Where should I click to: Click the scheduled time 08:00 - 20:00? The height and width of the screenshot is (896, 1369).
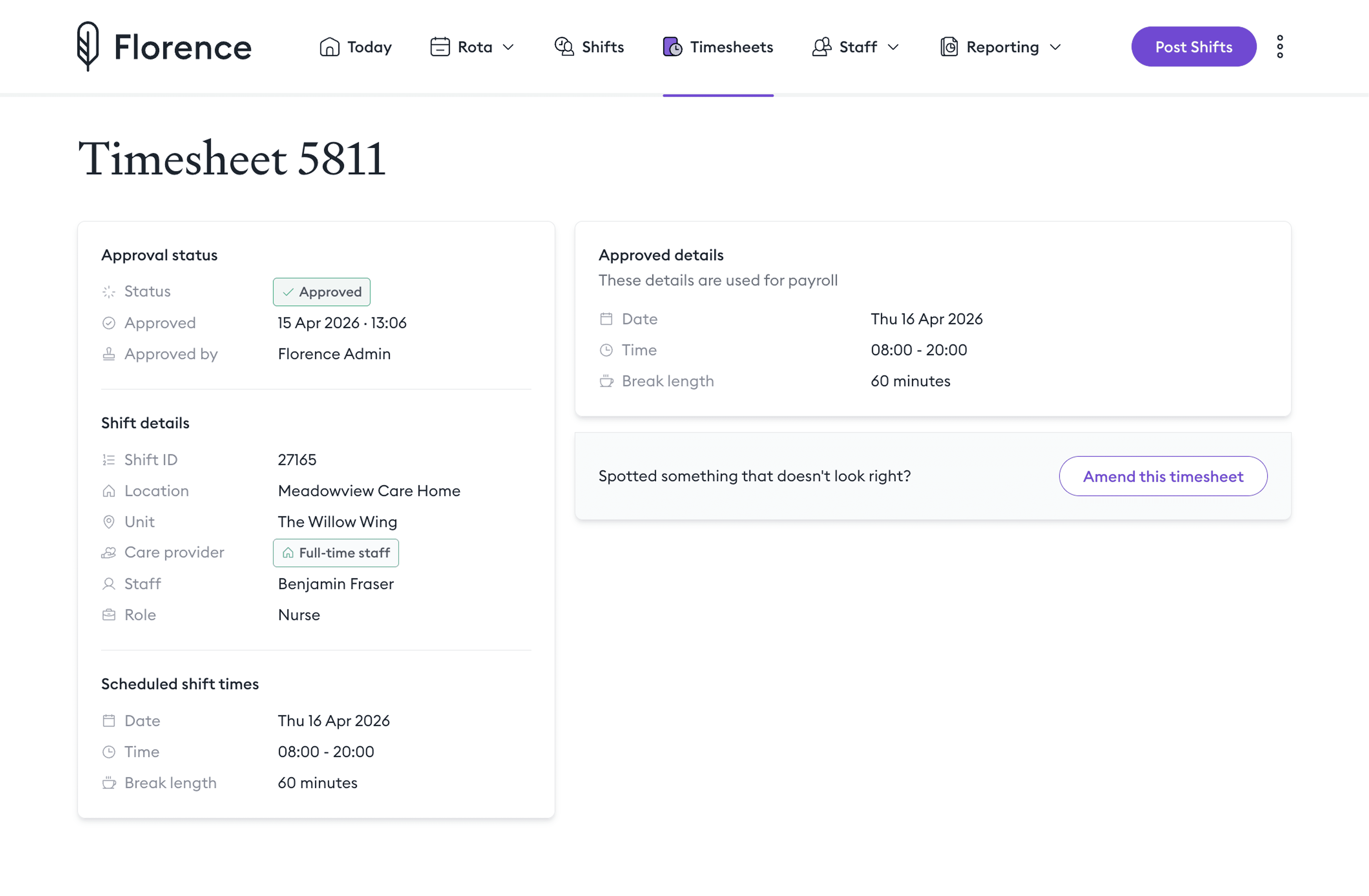pyautogui.click(x=326, y=752)
